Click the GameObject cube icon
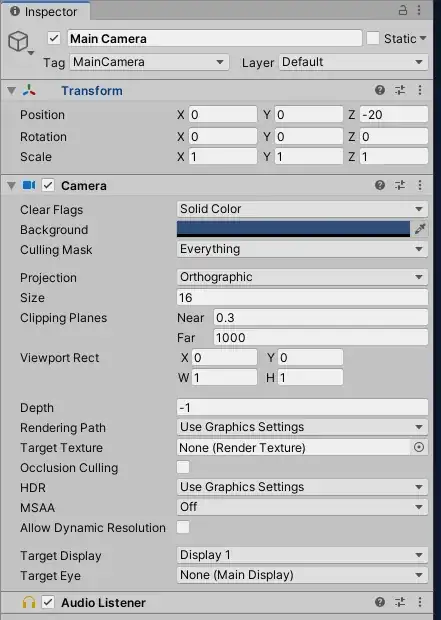Viewport: 441px width, 620px height. [x=18, y=41]
